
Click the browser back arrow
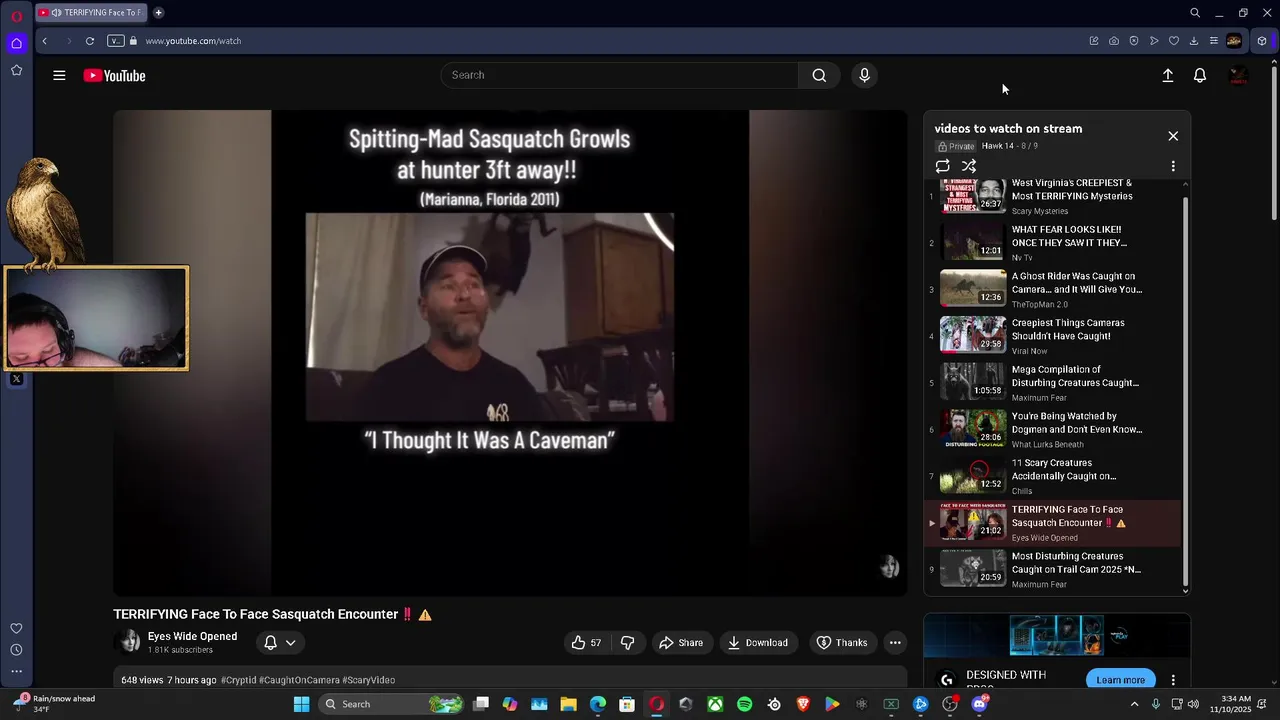point(44,41)
